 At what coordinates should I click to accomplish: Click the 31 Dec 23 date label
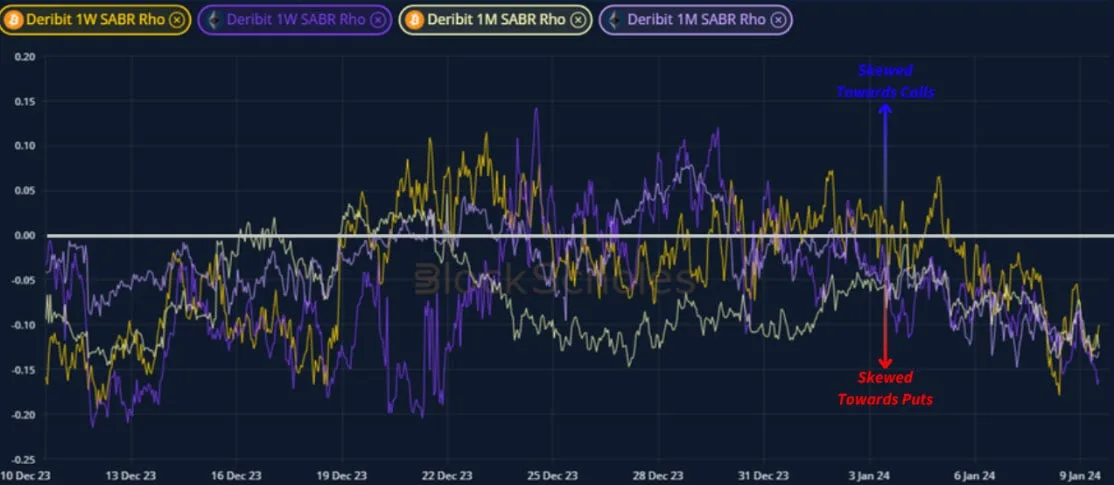click(766, 475)
